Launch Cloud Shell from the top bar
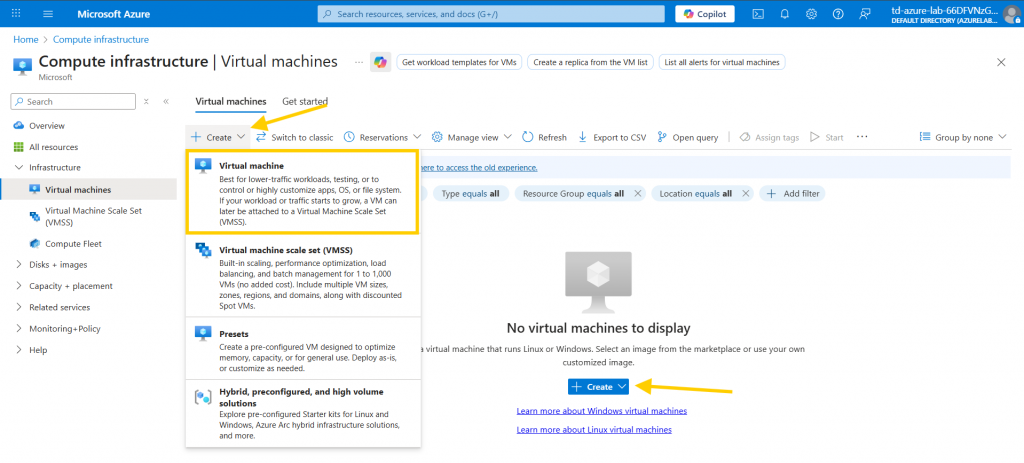Screen dimensions: 1024x463 point(758,14)
